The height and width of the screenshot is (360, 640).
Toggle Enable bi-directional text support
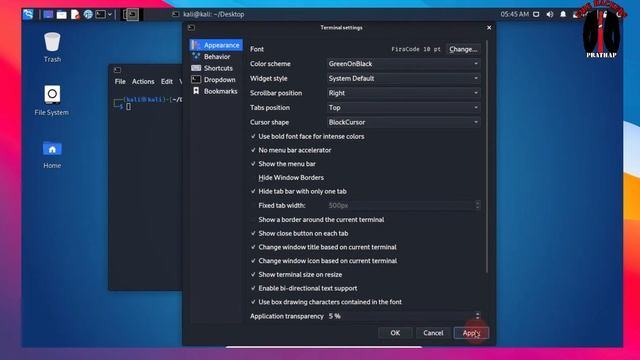click(304, 288)
